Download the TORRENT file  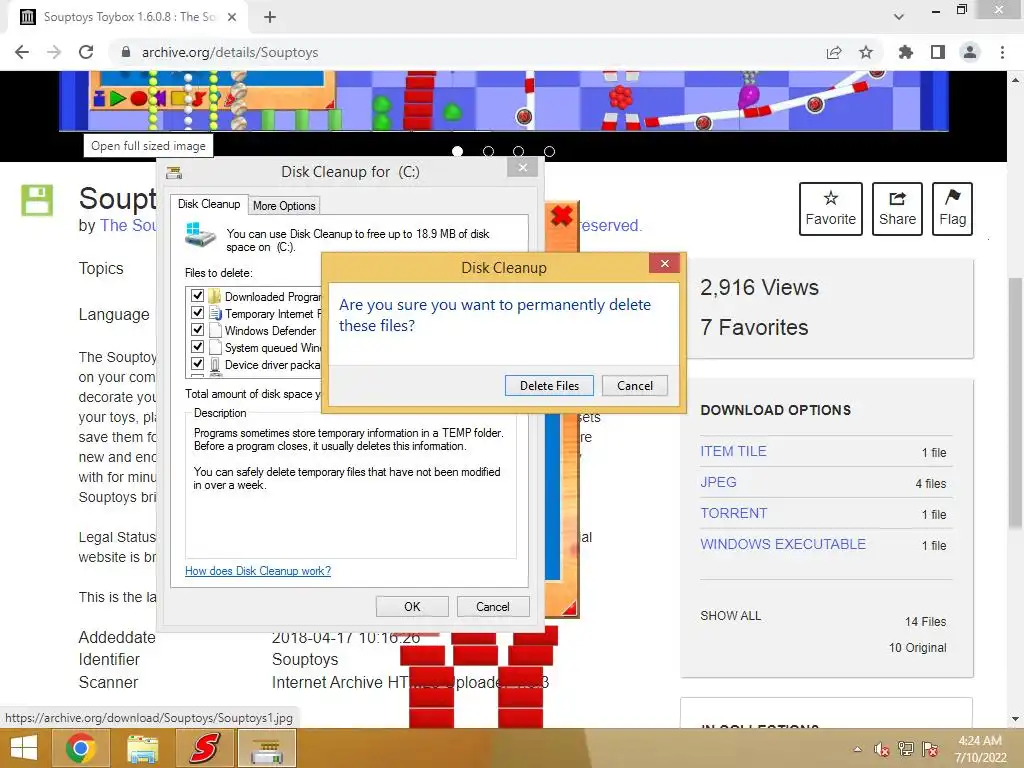[733, 513]
